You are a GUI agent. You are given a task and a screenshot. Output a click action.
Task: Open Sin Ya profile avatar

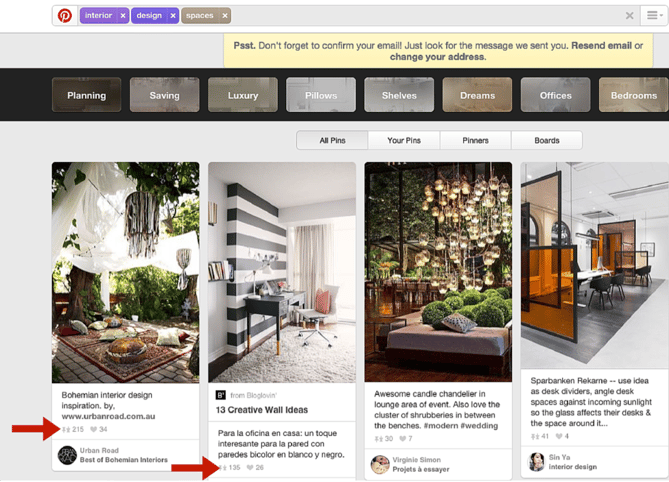click(x=536, y=462)
